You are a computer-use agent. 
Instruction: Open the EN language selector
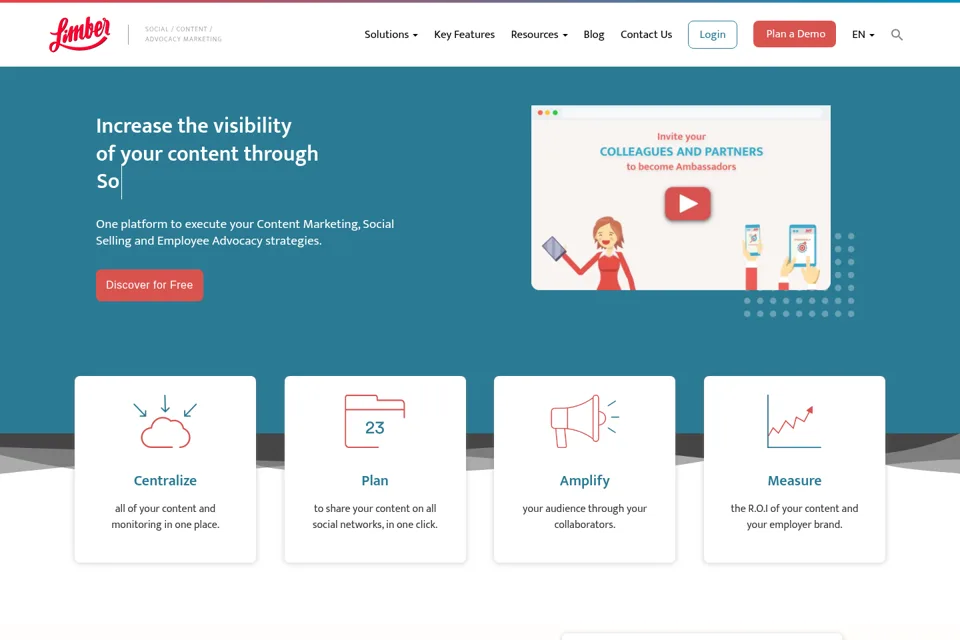(x=863, y=35)
